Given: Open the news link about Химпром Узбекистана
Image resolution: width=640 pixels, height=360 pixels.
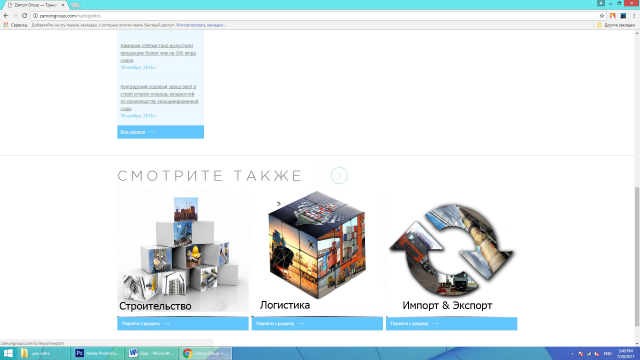Looking at the screenshot, I should [x=158, y=53].
